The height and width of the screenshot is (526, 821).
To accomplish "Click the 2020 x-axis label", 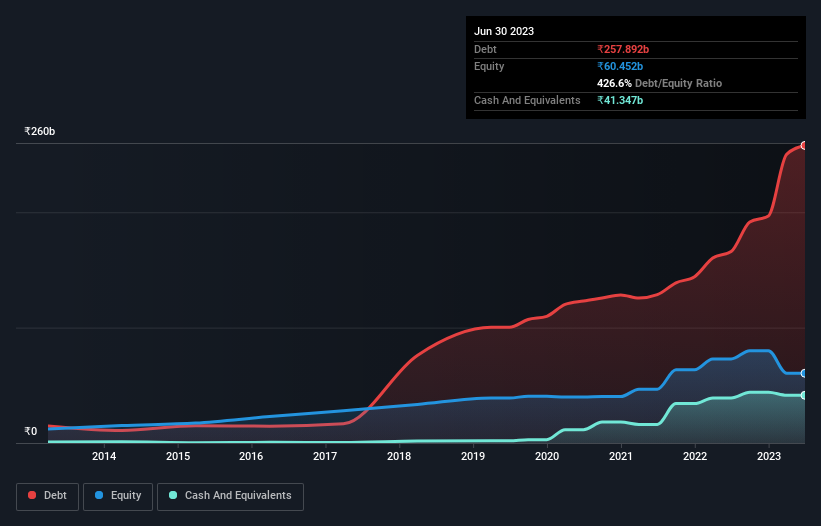I will point(547,456).
